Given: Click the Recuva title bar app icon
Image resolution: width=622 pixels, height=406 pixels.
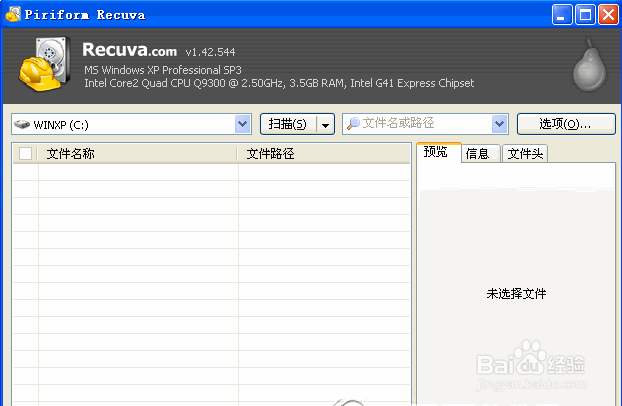Looking at the screenshot, I should tap(13, 14).
